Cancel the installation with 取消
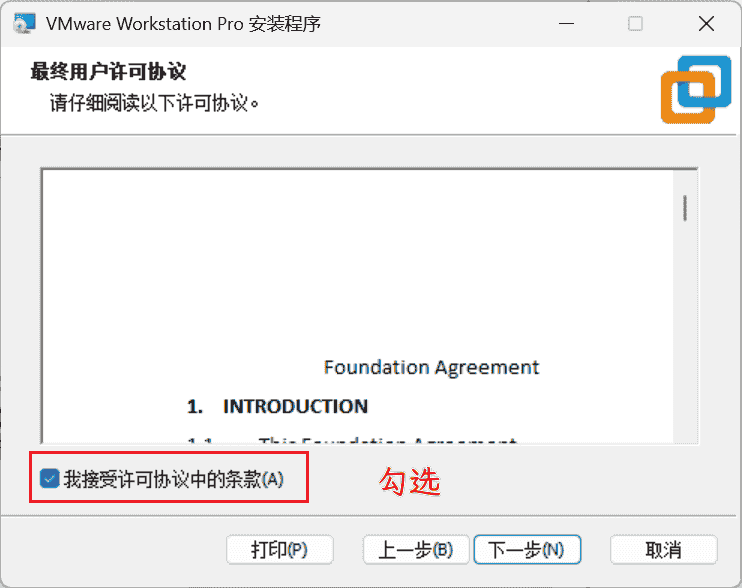 [663, 550]
